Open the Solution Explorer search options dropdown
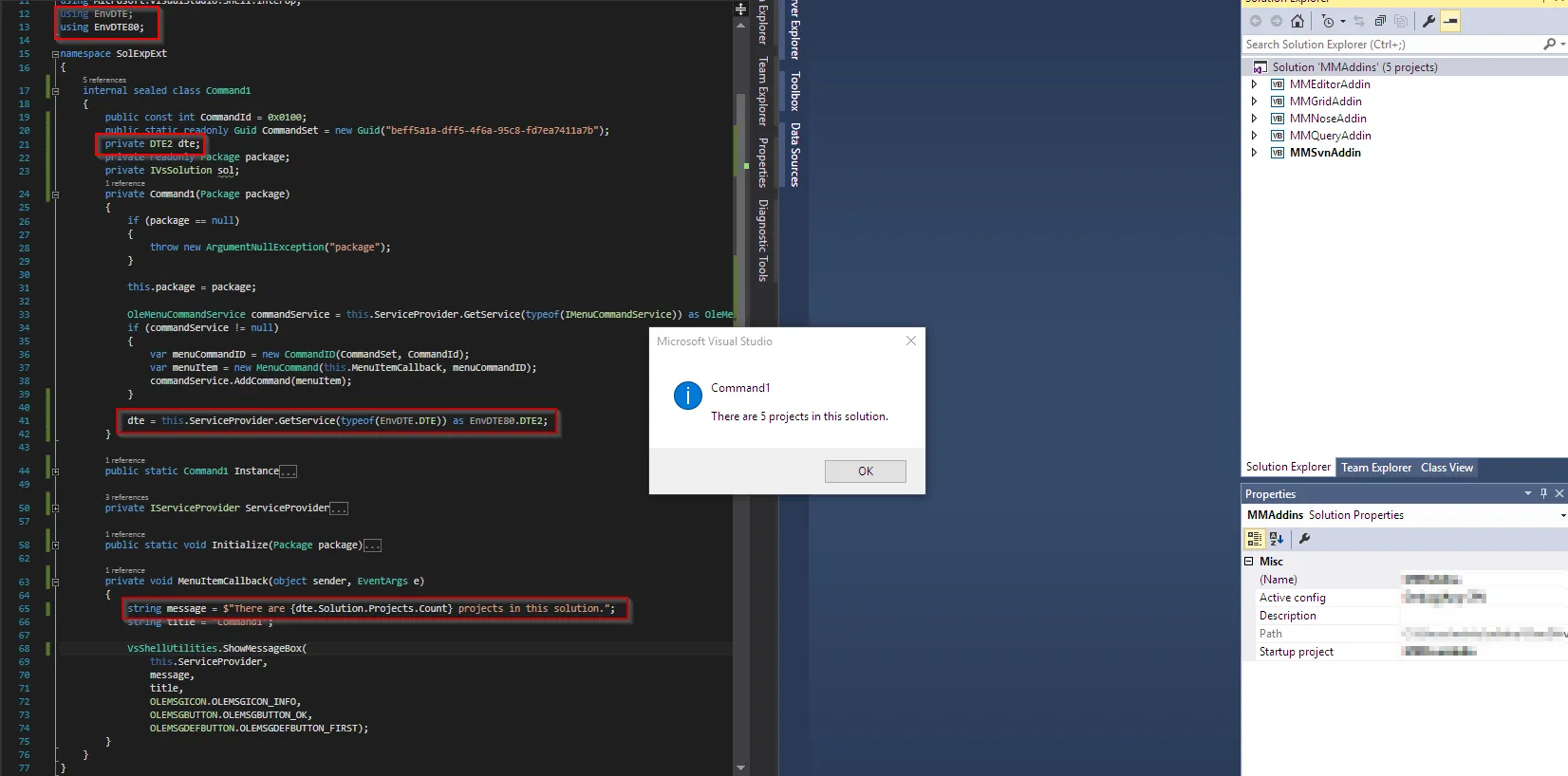This screenshot has height=776, width=1568. click(1562, 45)
